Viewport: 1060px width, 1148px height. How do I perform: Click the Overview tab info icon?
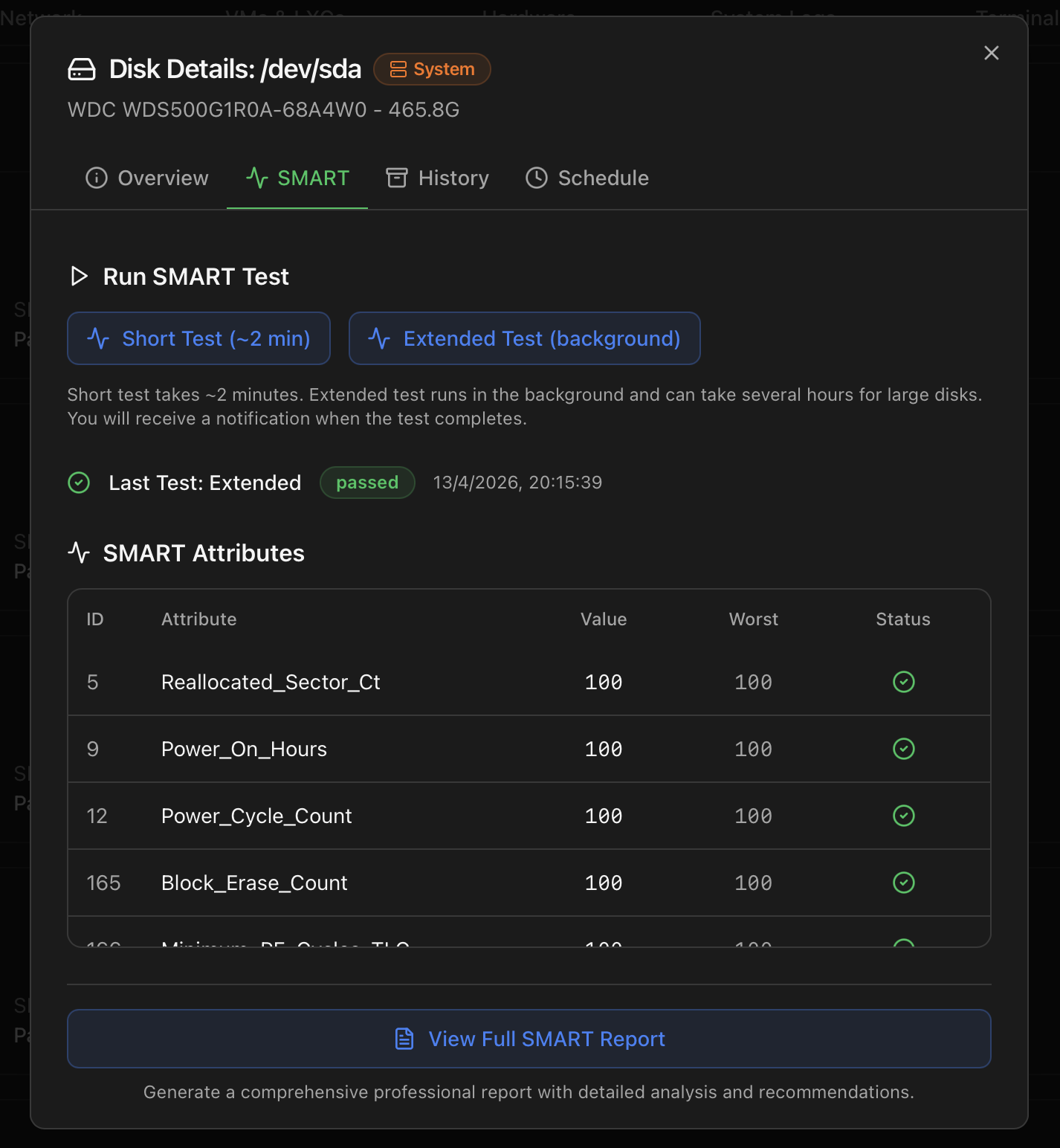coord(97,178)
